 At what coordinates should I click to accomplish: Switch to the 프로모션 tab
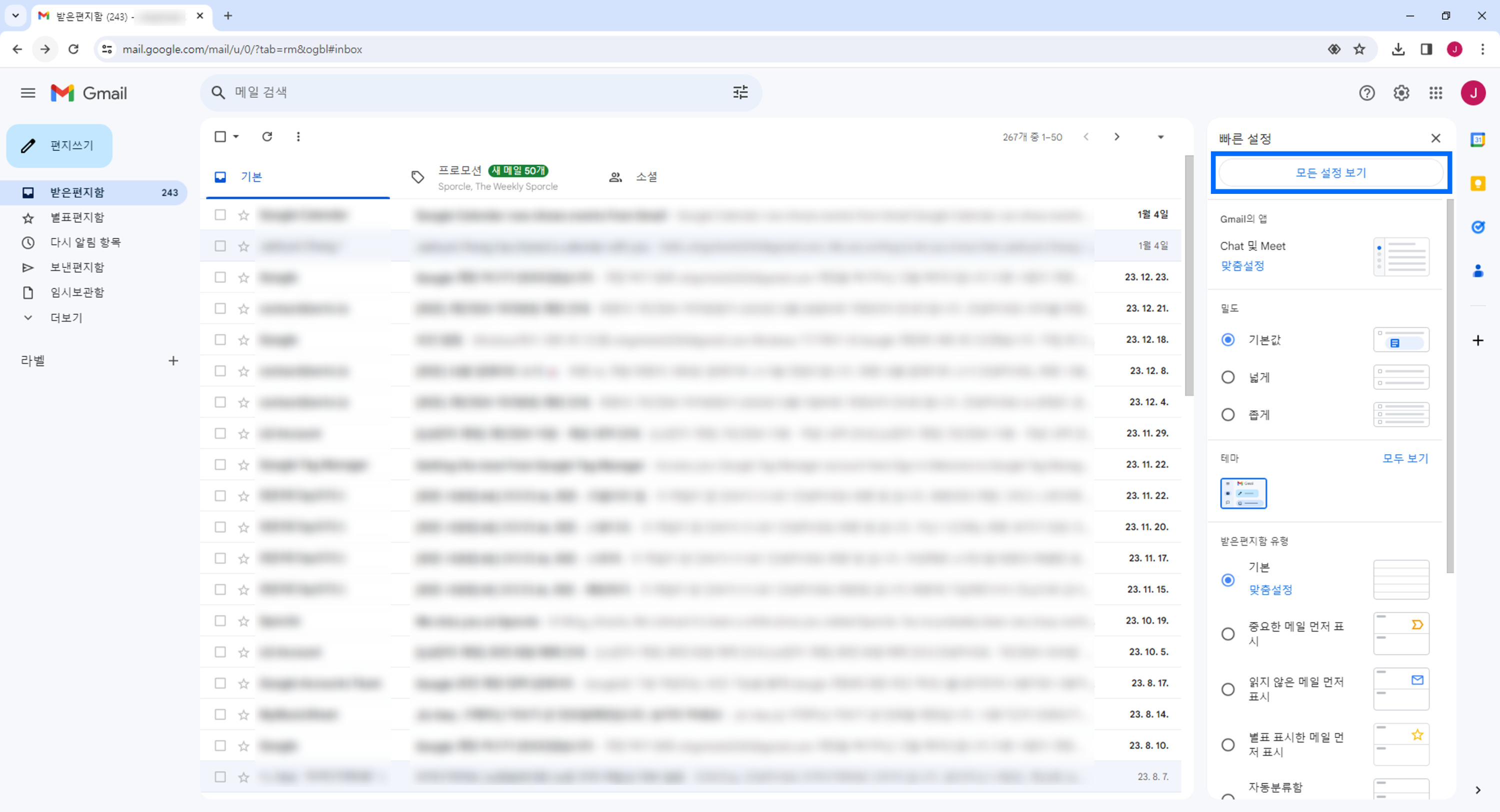coord(460,170)
